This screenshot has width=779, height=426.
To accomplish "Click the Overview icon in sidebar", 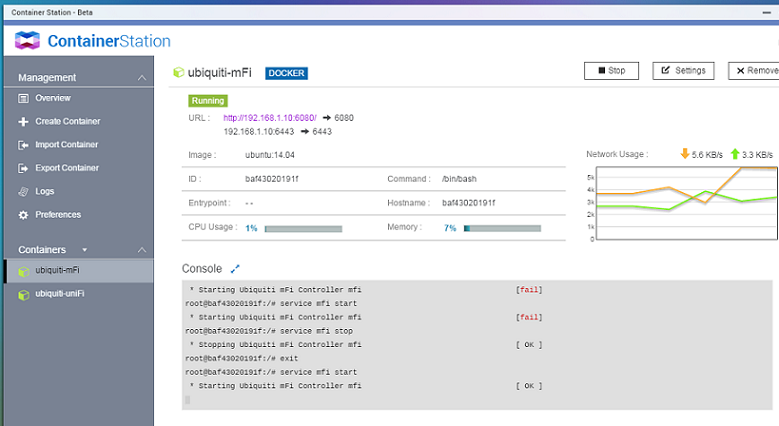I will click(x=23, y=98).
